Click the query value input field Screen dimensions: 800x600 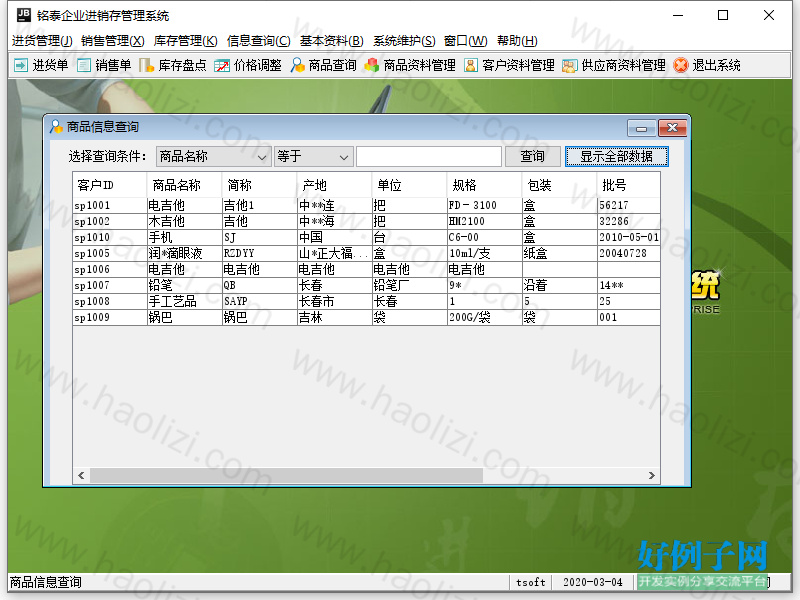[429, 157]
